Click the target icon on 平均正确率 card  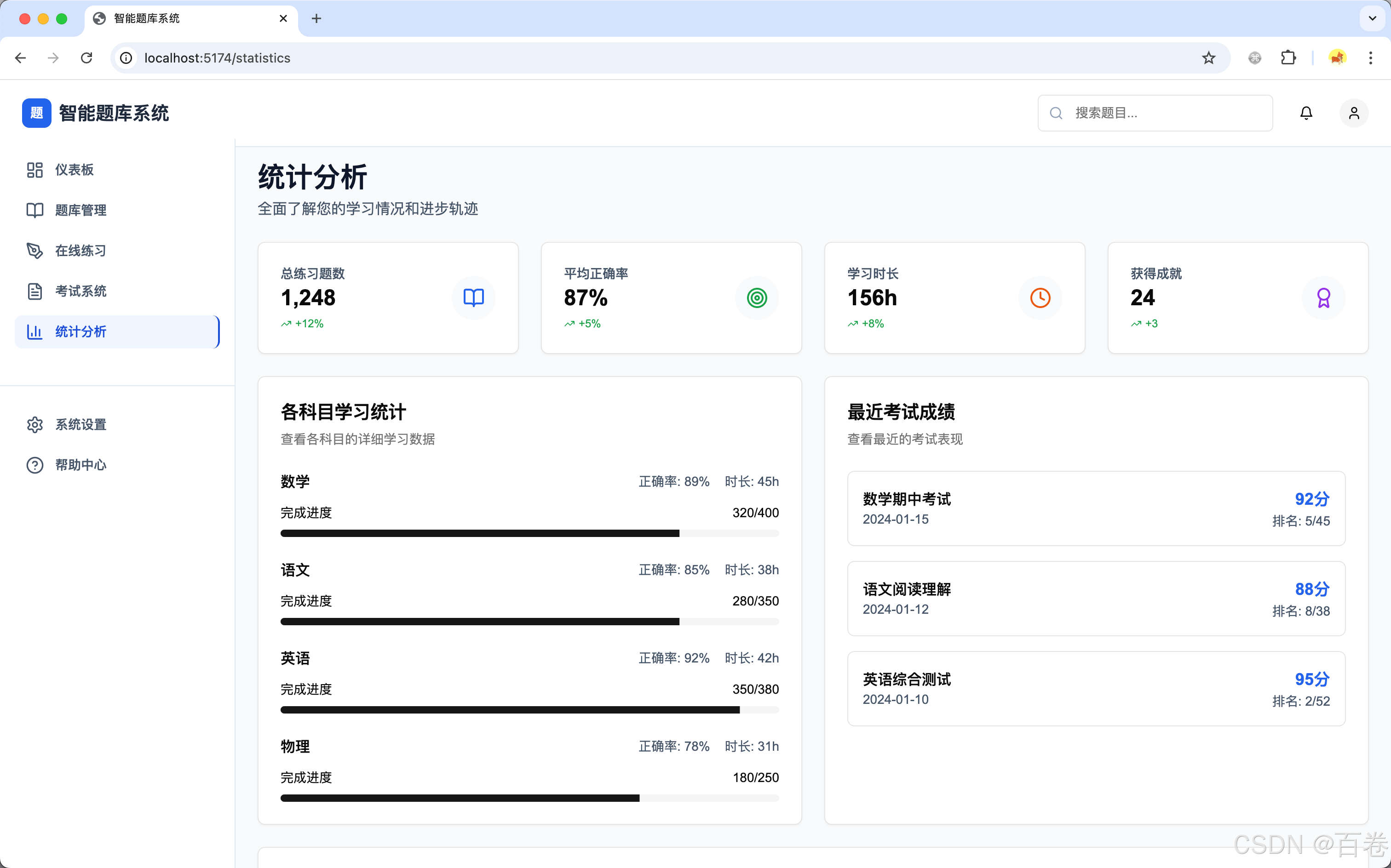(x=756, y=298)
